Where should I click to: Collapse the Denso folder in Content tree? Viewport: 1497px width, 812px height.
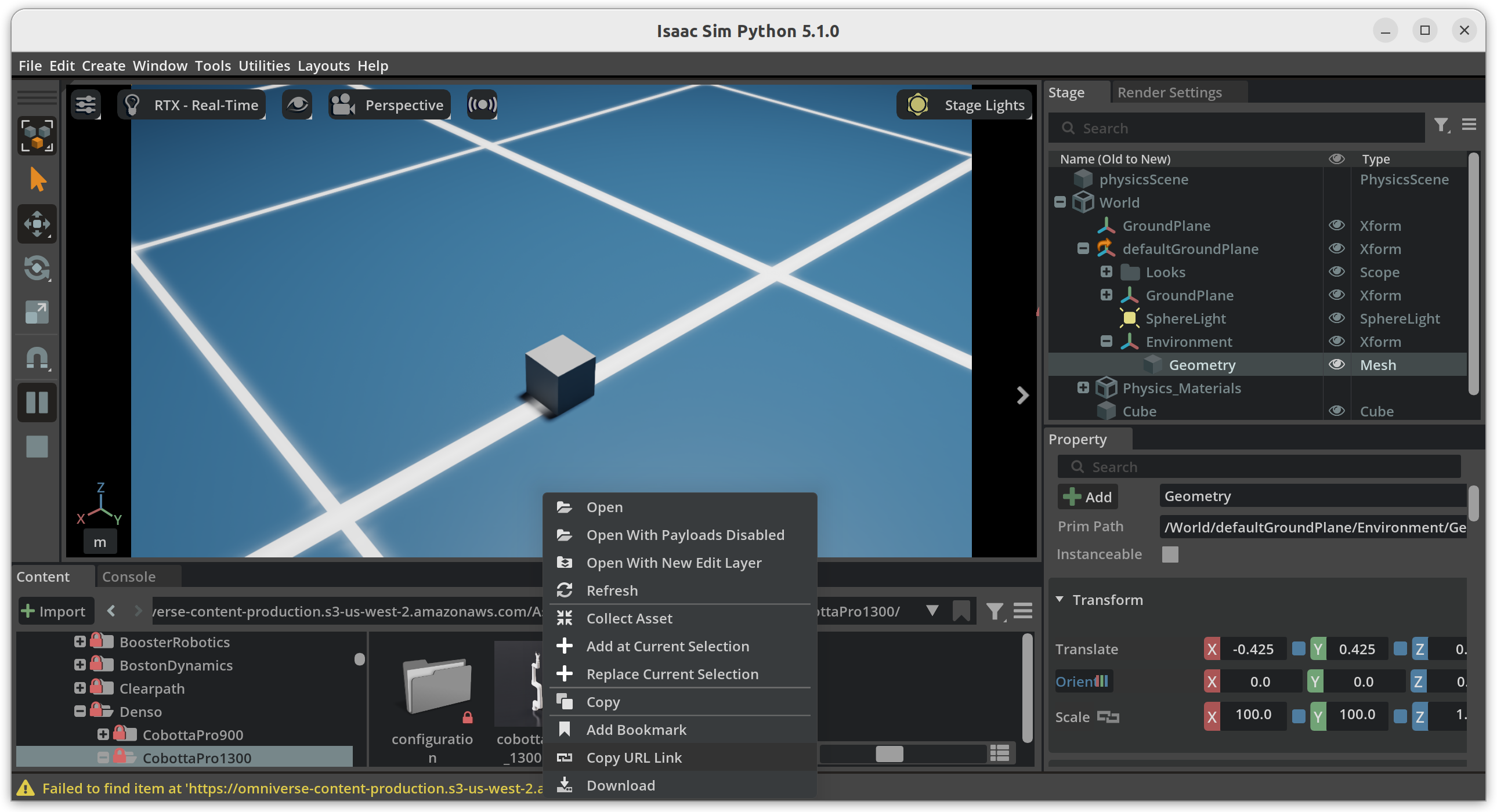point(80,712)
